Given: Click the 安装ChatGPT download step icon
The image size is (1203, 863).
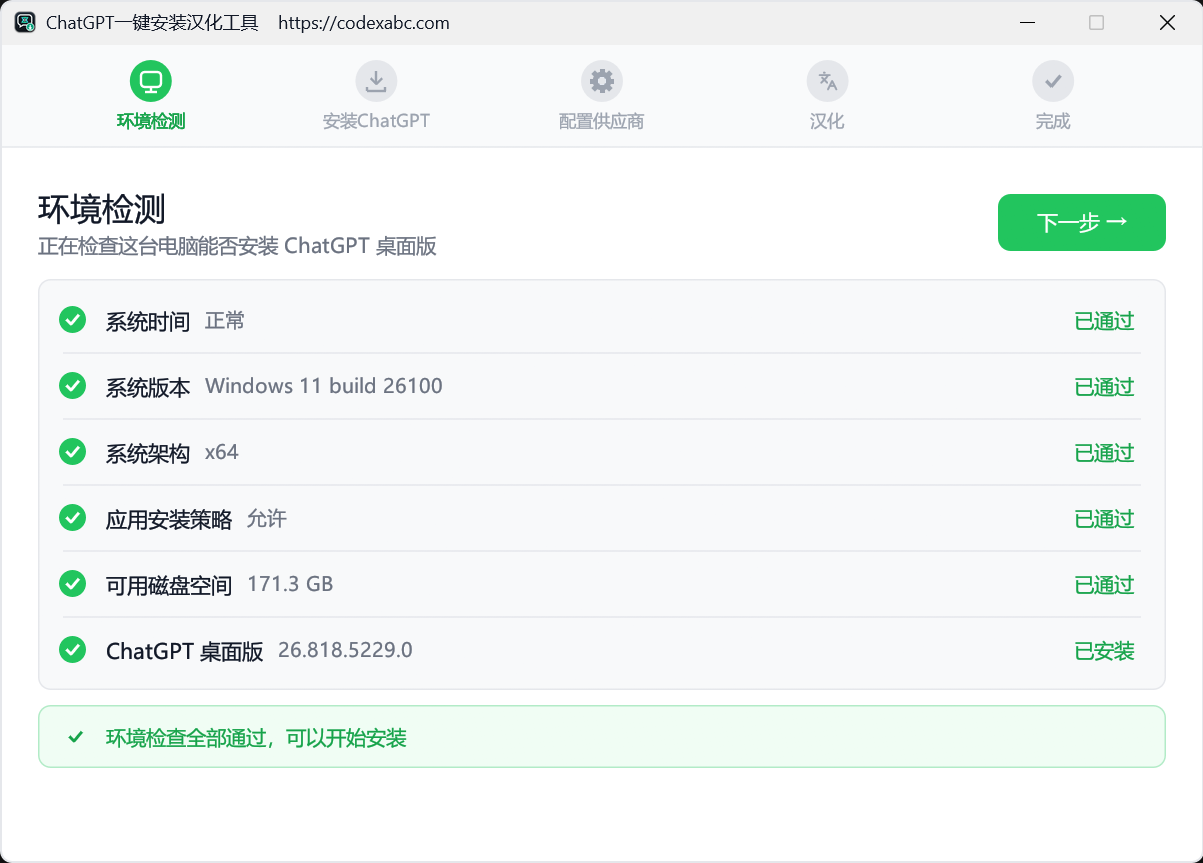Looking at the screenshot, I should tap(376, 81).
